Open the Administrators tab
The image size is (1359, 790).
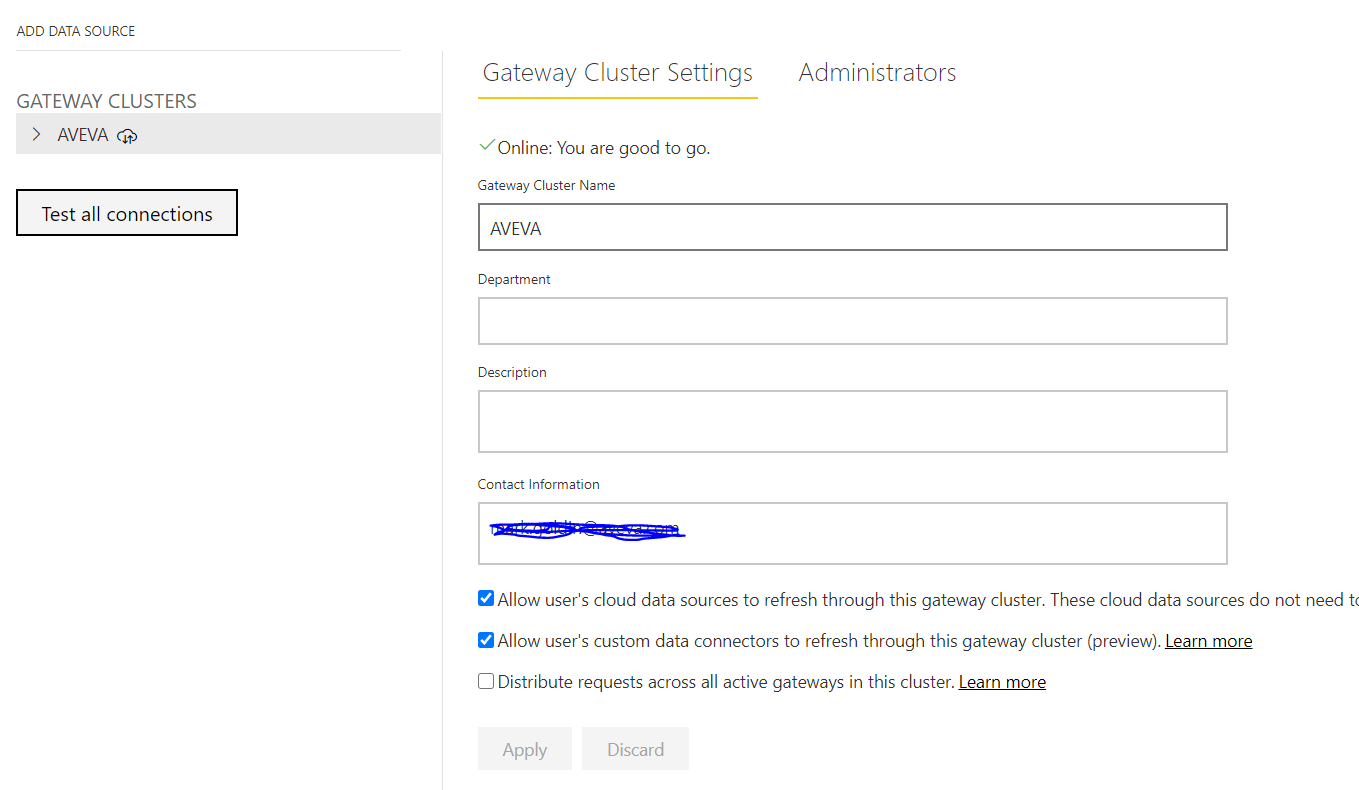pos(877,73)
